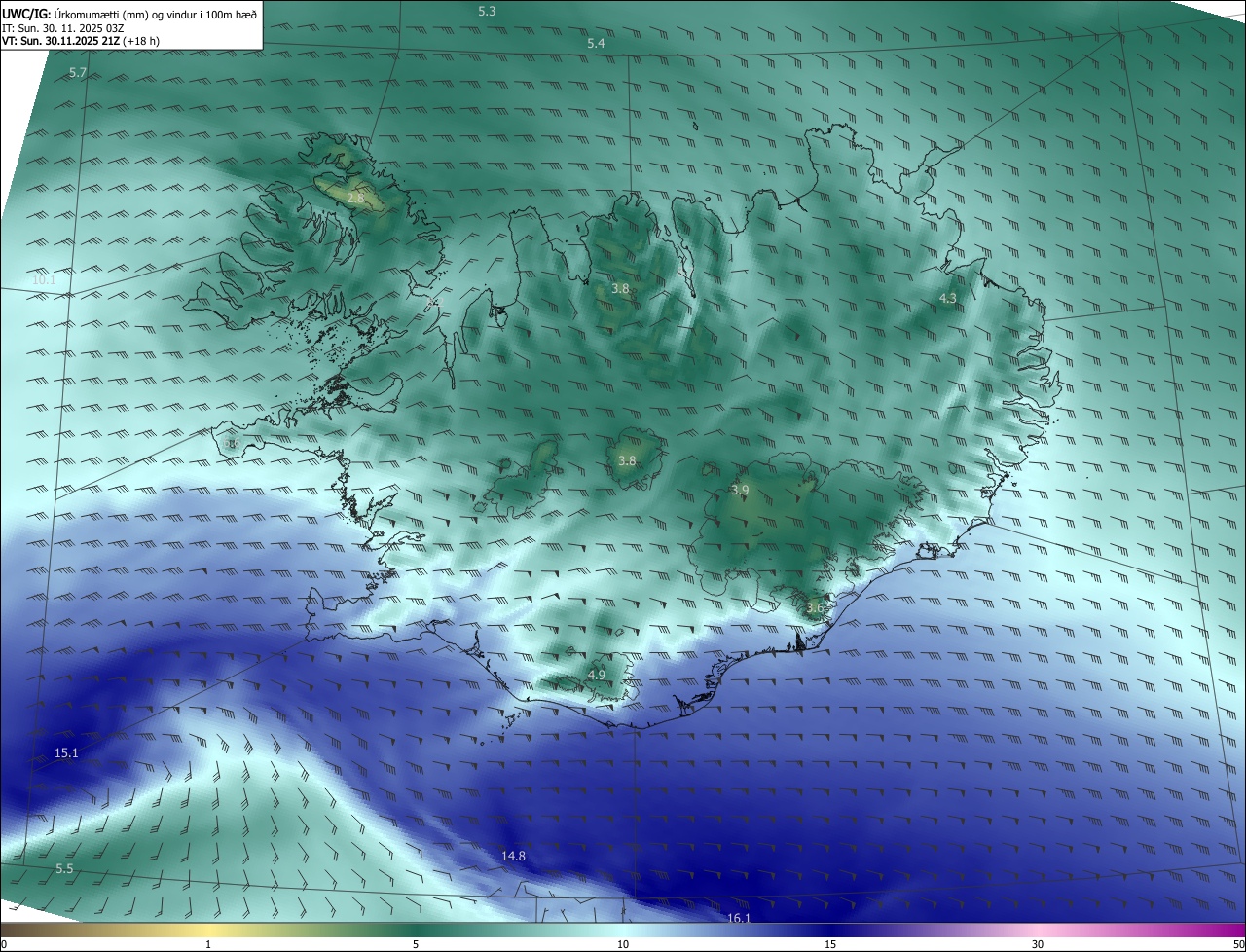Click the 3.6 value near the southeast coast
This screenshot has height=952, width=1246.
click(815, 607)
